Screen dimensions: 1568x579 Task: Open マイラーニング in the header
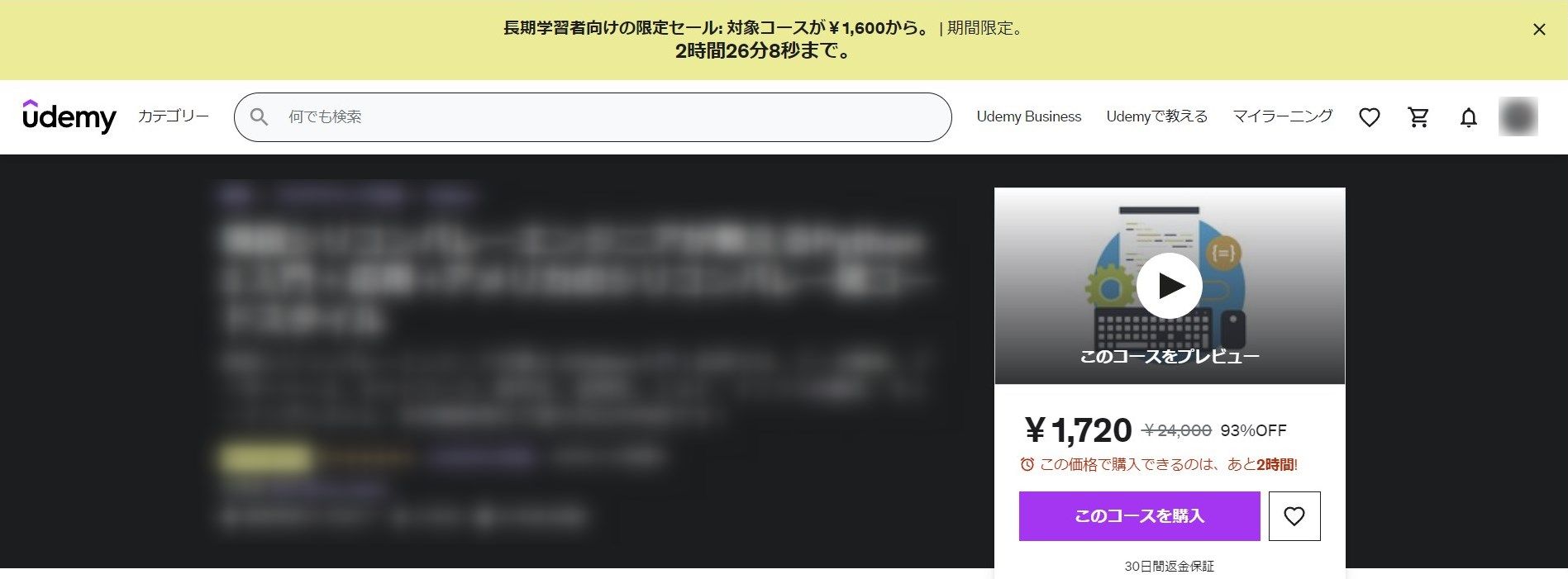pos(1282,116)
